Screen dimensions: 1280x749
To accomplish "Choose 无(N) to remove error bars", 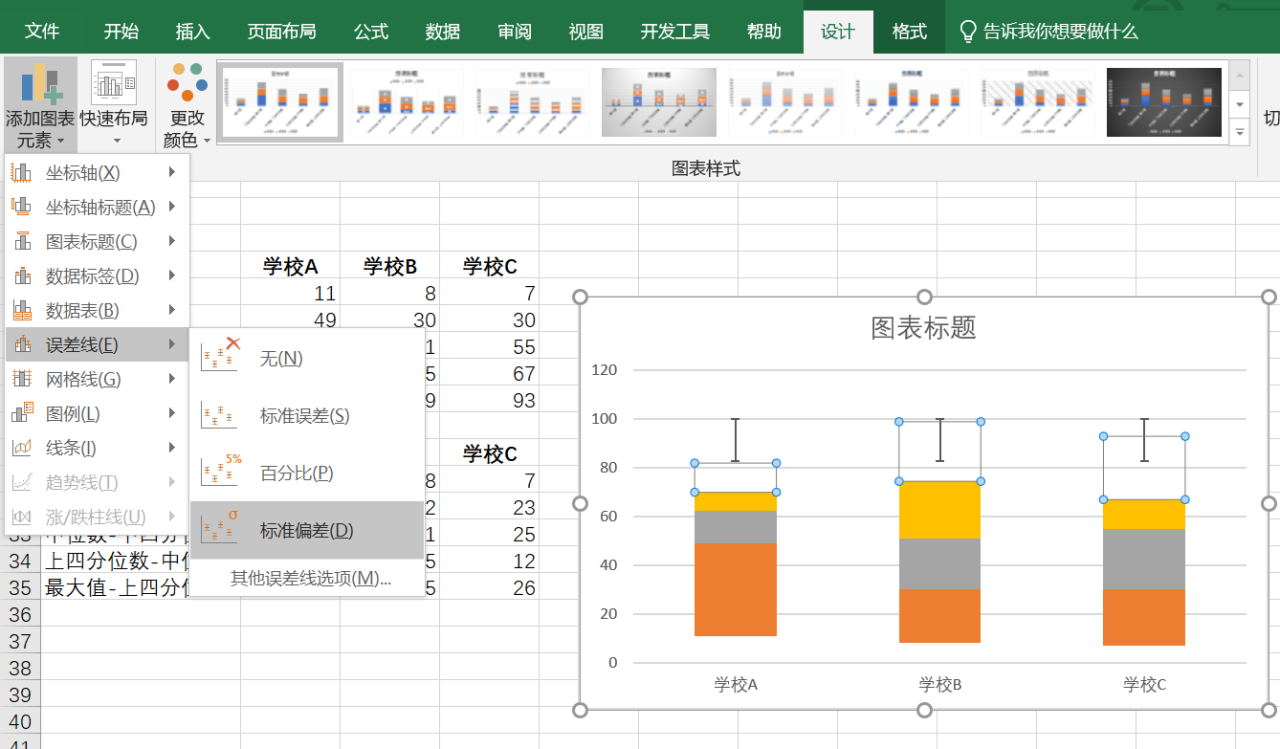I will point(307,358).
